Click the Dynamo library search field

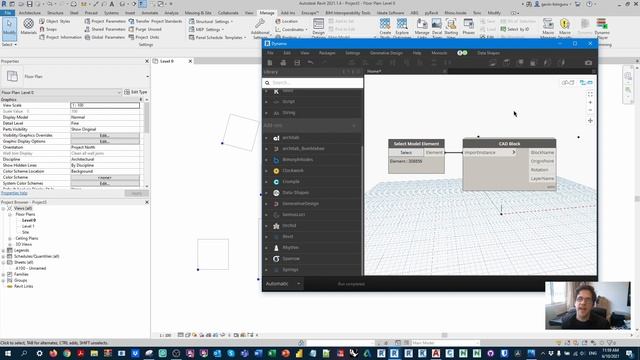[x=313, y=83]
